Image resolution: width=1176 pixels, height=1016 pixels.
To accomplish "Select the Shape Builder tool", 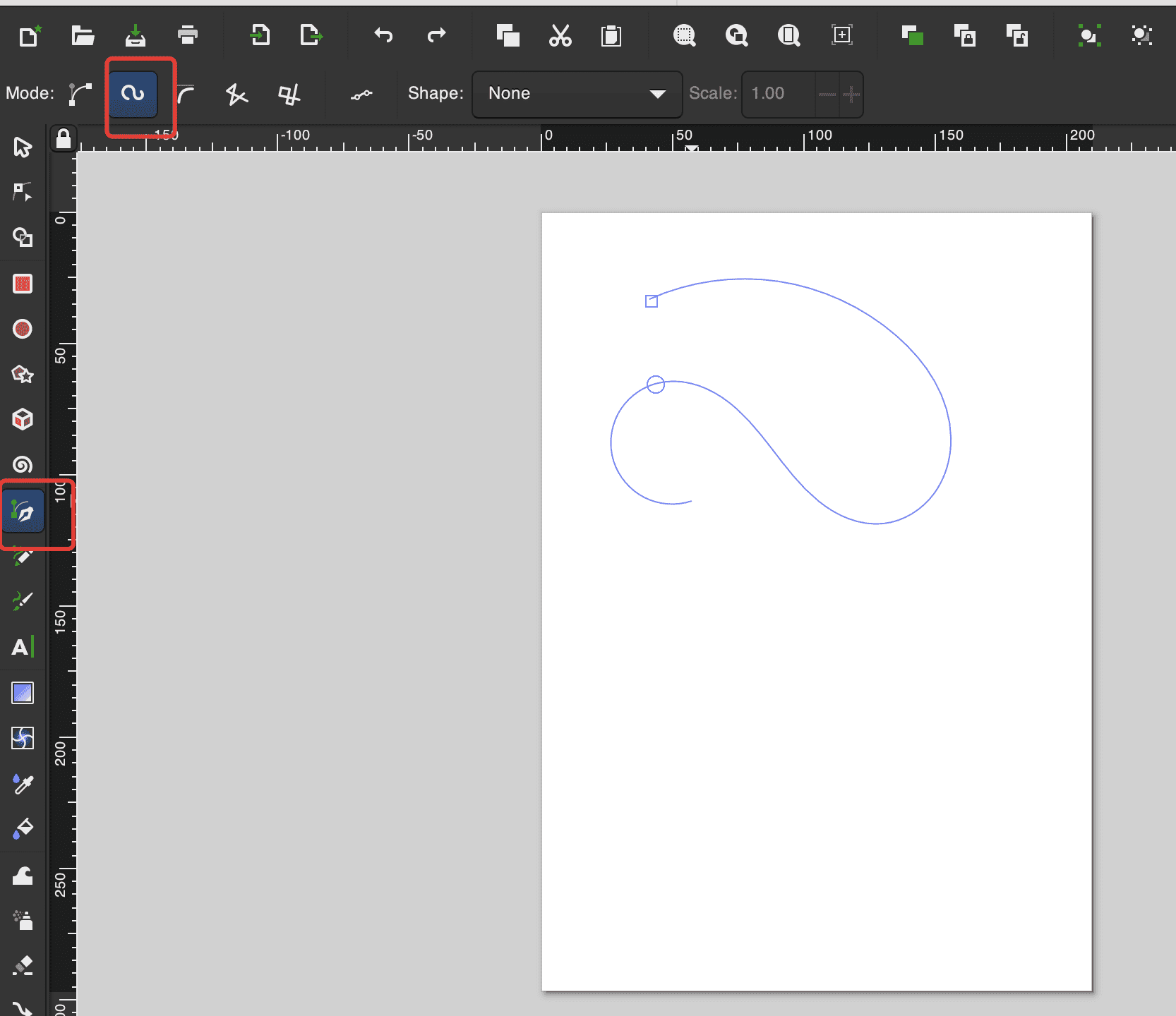I will (x=23, y=237).
